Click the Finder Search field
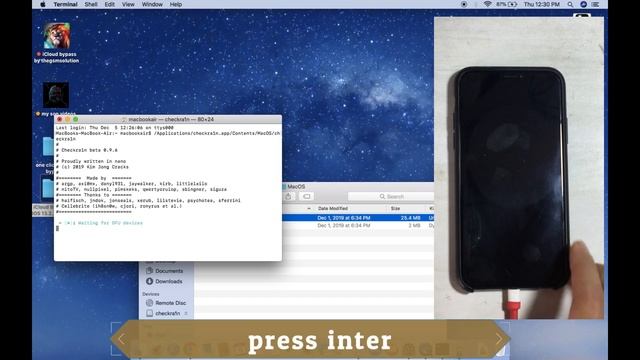 coord(391,196)
